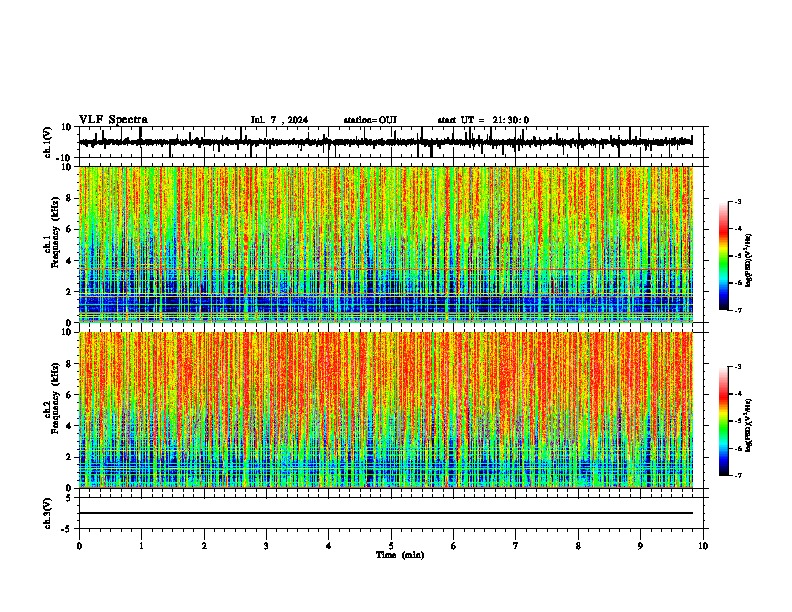Click the 'VLF Spectra' plot title
This screenshot has width=792, height=612.
(x=113, y=120)
